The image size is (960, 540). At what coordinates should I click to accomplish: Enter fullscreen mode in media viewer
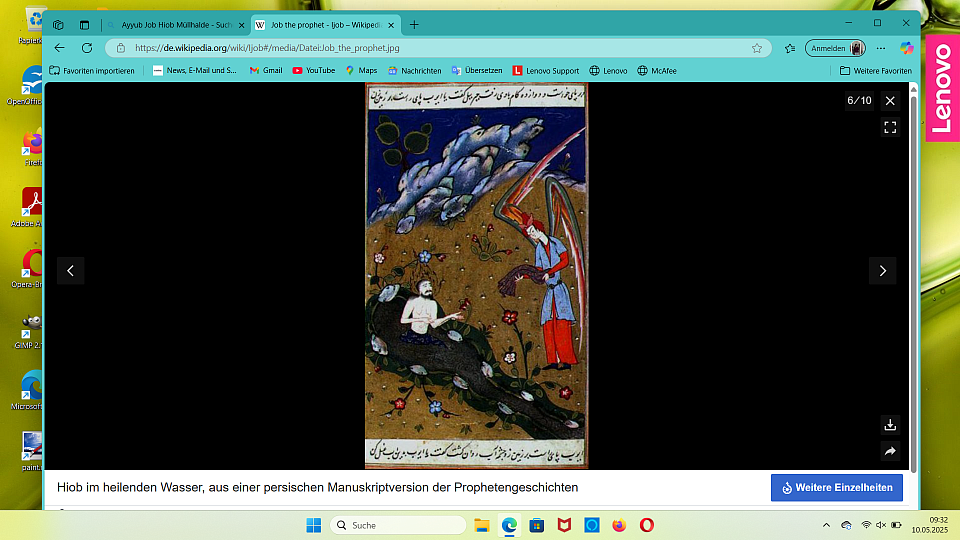click(x=890, y=127)
